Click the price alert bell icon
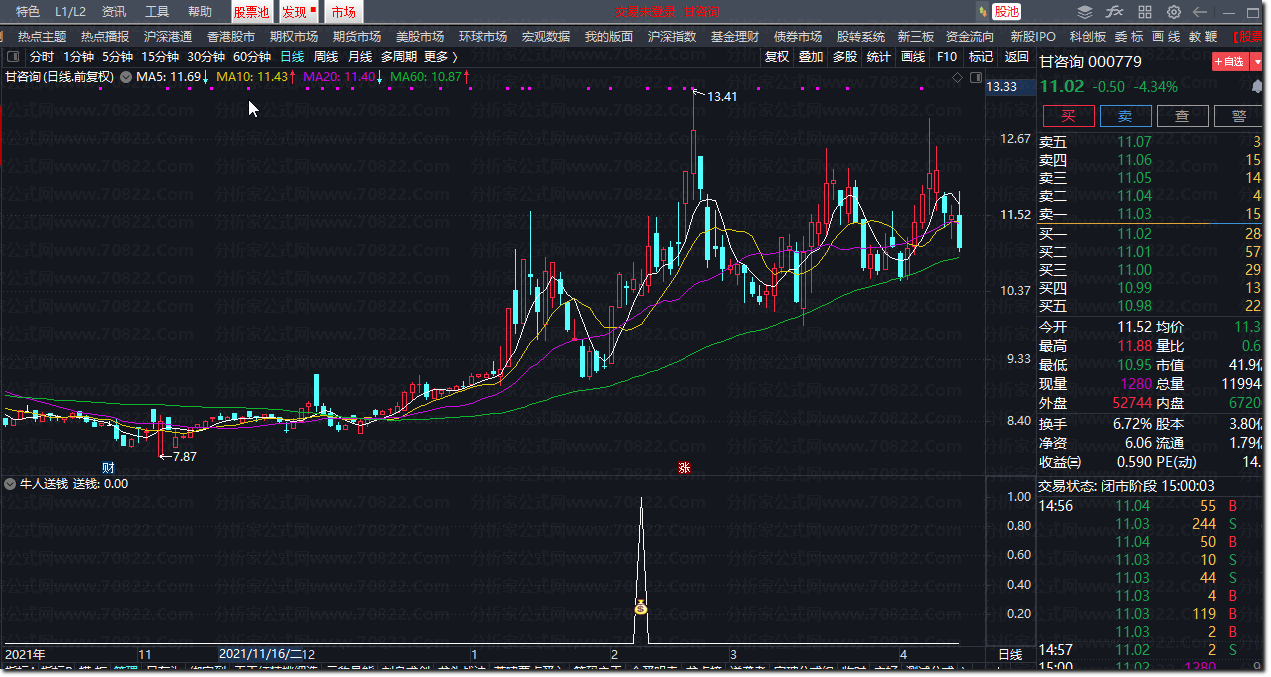The width and height of the screenshot is (1271, 677). click(1255, 89)
